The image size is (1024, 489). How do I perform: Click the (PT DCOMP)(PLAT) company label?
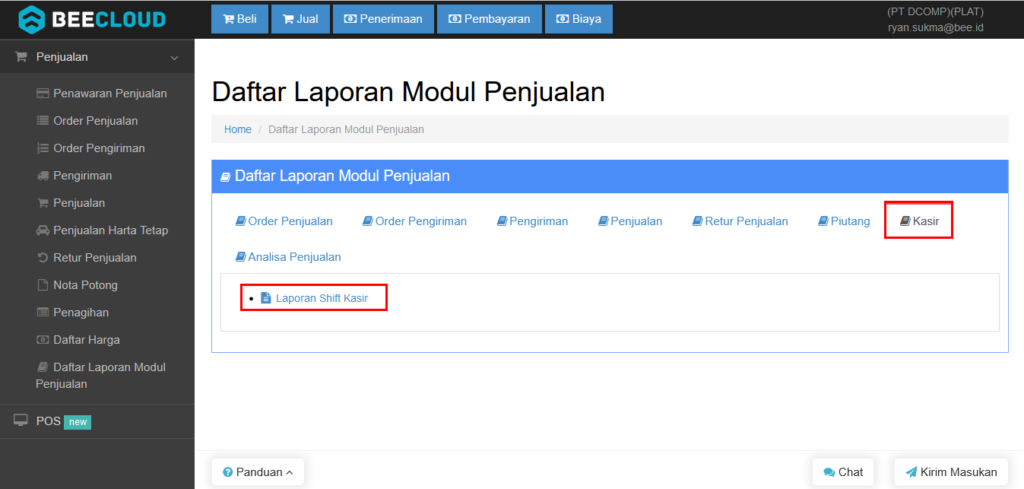(x=935, y=12)
